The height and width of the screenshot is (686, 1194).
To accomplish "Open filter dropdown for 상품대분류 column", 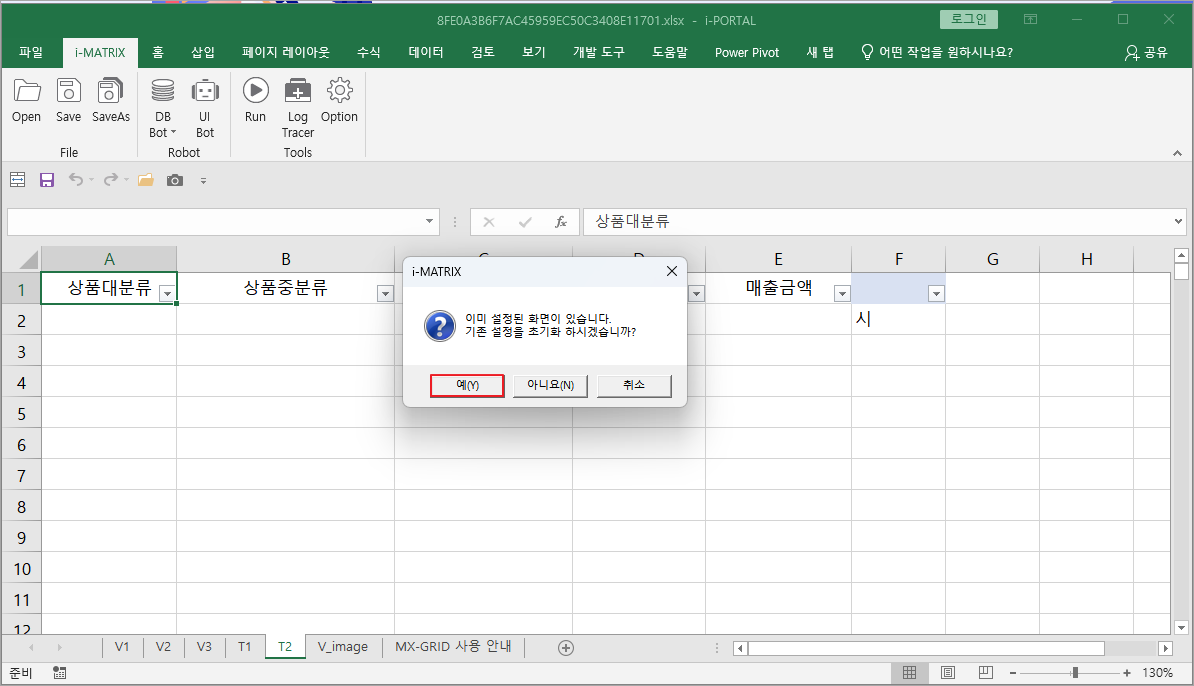I will [167, 293].
